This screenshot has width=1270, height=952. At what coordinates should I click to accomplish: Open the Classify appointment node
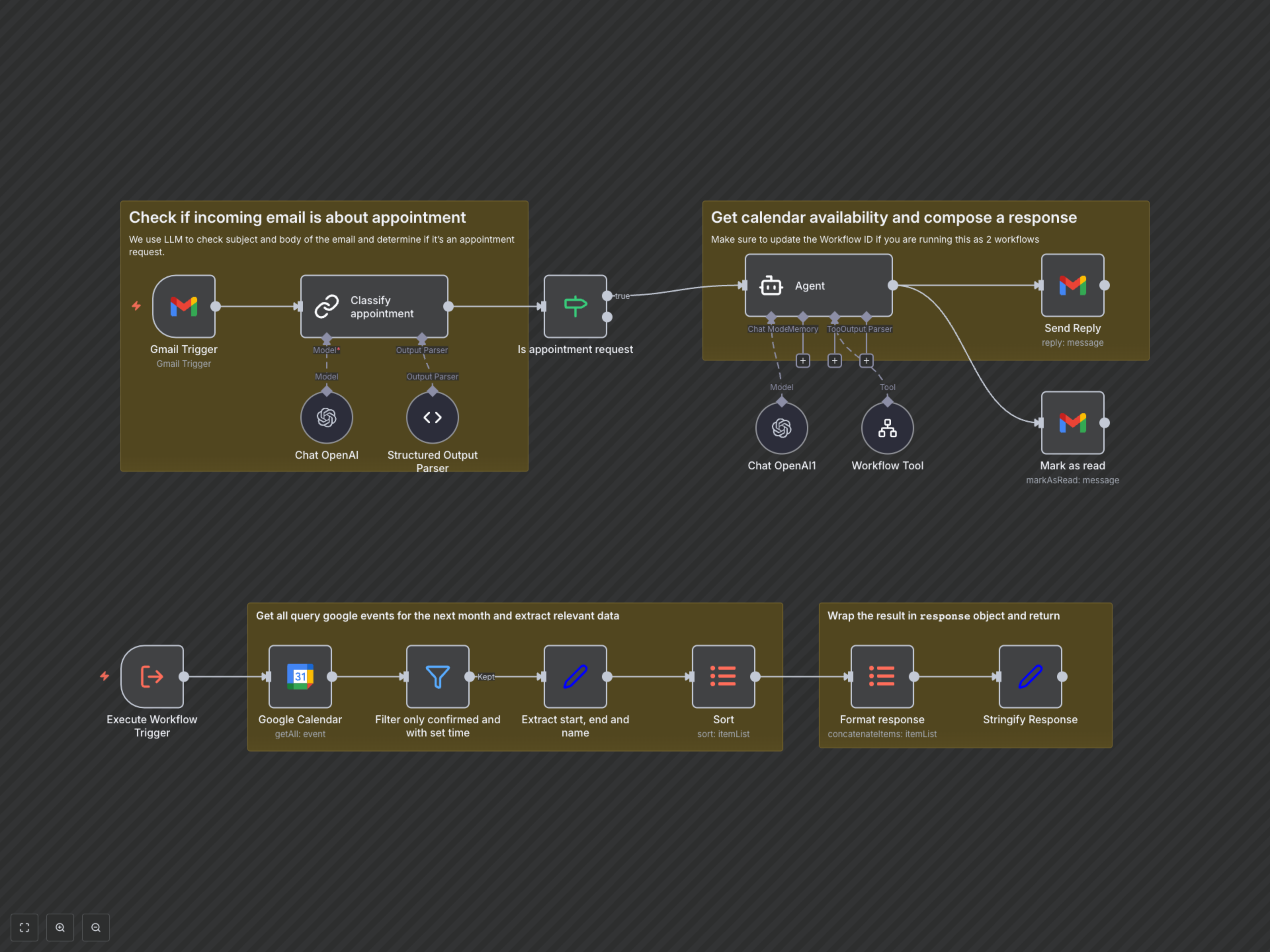click(x=374, y=306)
